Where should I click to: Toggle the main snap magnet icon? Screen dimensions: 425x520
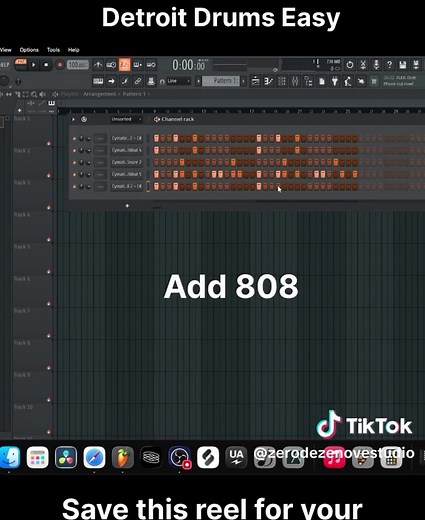coord(162,81)
